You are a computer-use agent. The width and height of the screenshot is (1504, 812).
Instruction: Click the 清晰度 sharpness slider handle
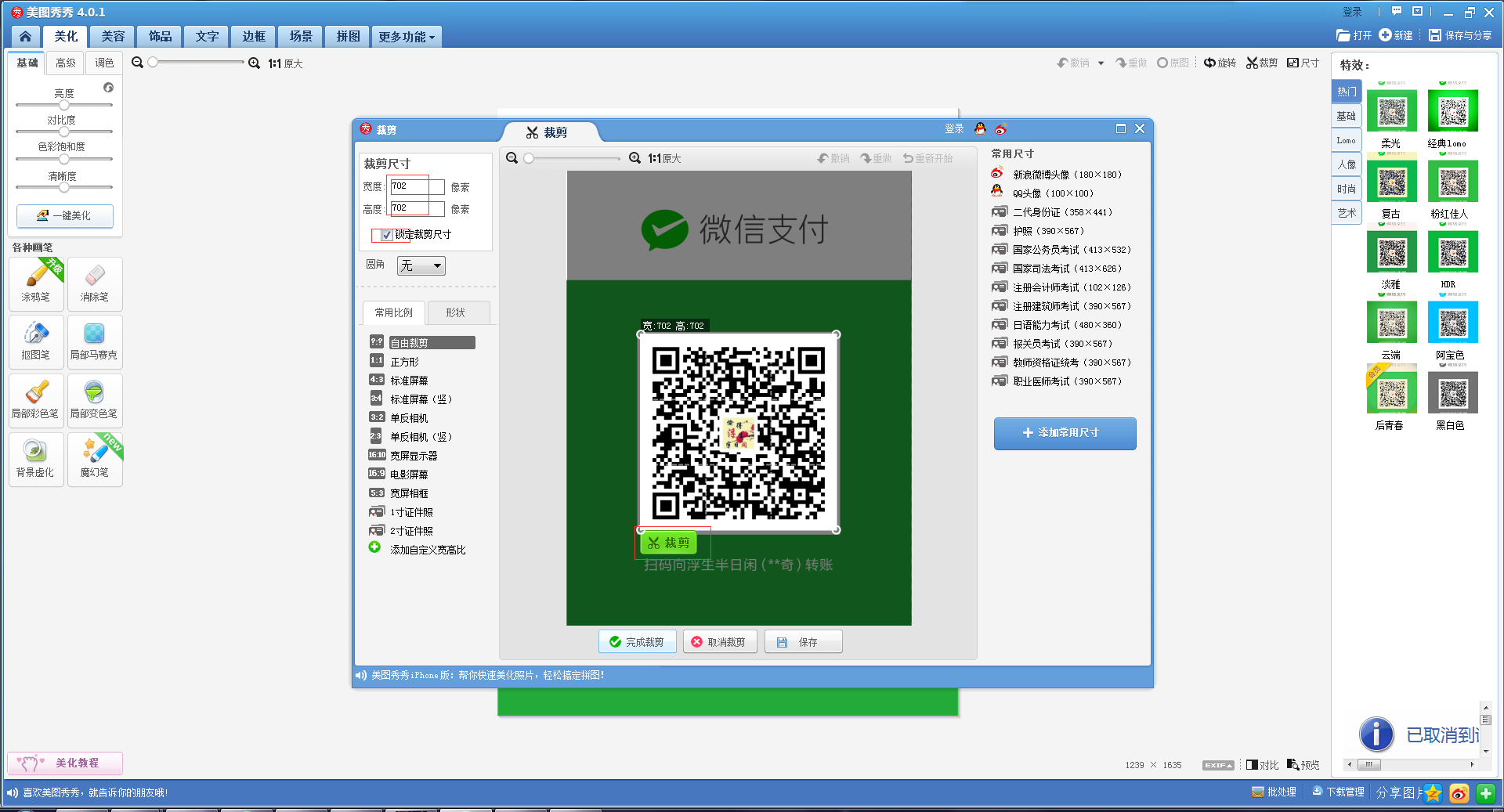64,187
